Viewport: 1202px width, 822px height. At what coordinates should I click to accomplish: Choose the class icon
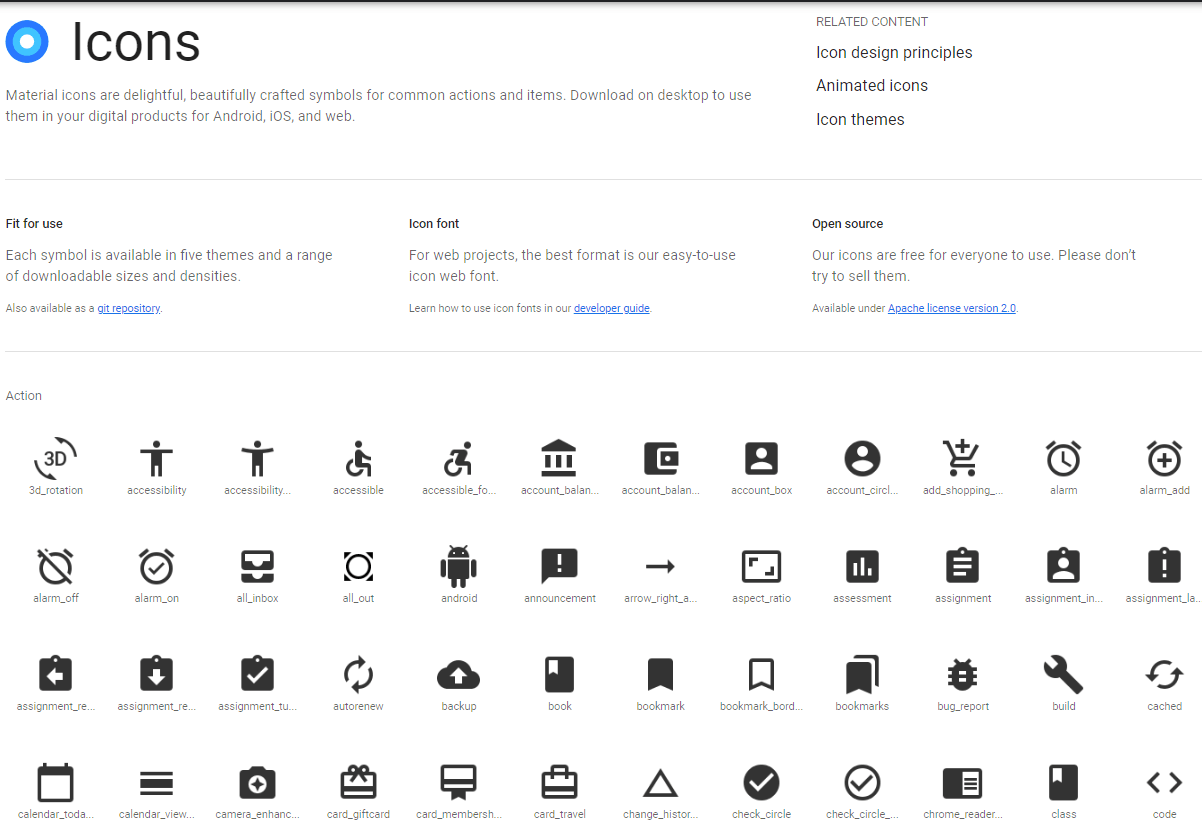tap(1063, 782)
